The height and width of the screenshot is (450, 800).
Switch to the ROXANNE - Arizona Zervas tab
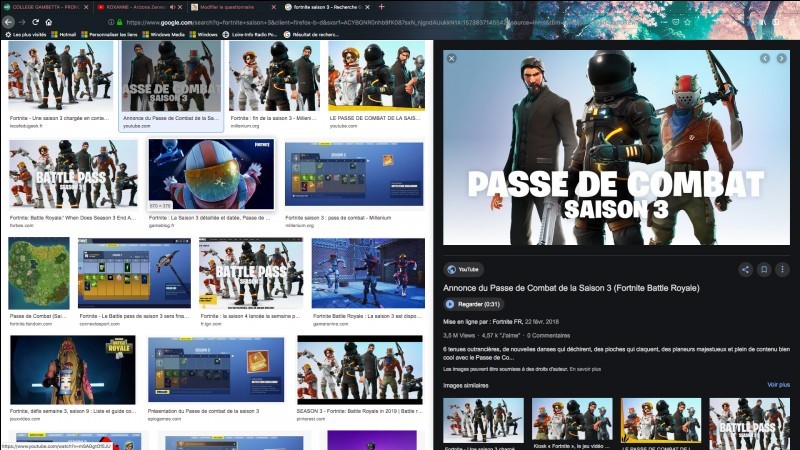pyautogui.click(x=137, y=7)
